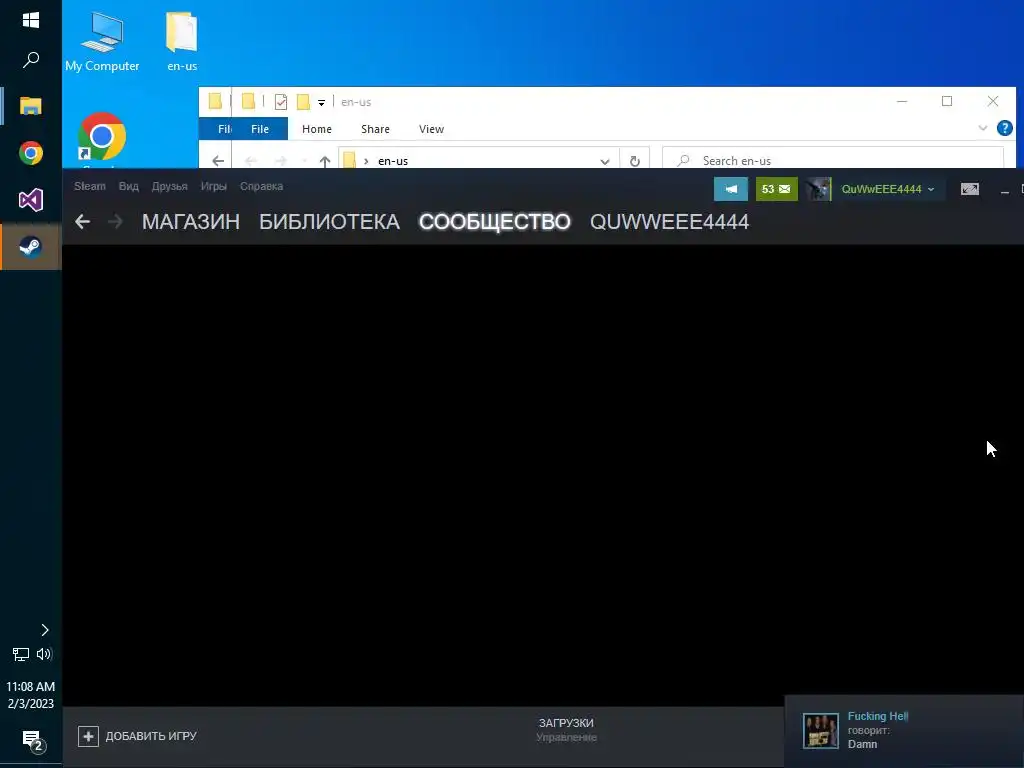Customize Explorer Quick Access Toolbar dropdown

[x=321, y=103]
